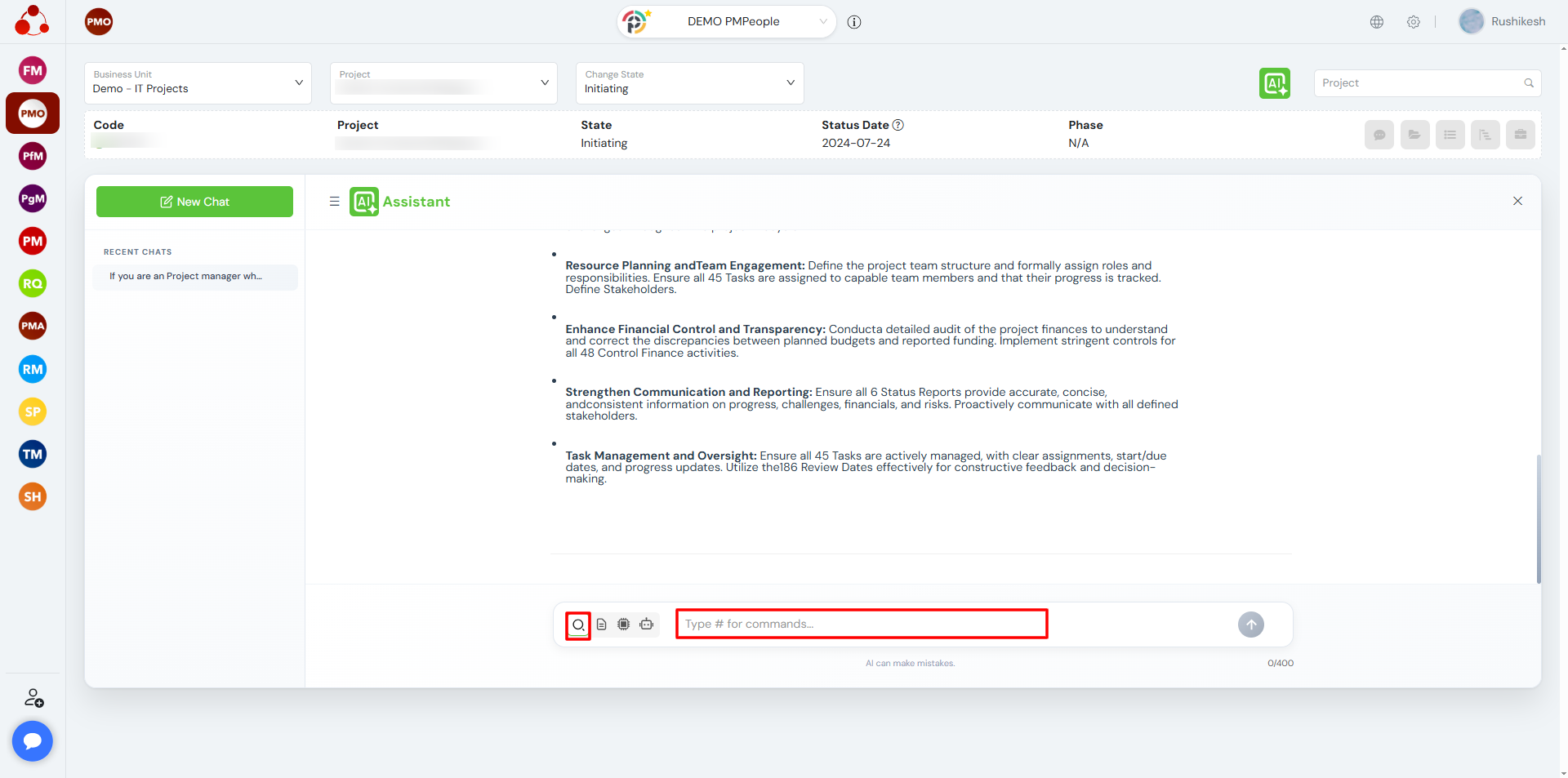Open the Rushikesh user profile menu
Image resolution: width=1568 pixels, height=778 pixels.
click(1502, 22)
